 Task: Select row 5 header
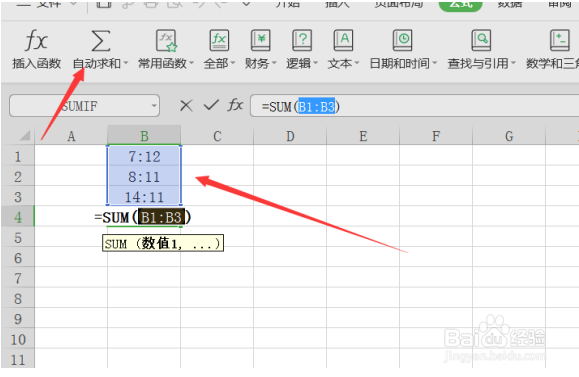point(18,237)
